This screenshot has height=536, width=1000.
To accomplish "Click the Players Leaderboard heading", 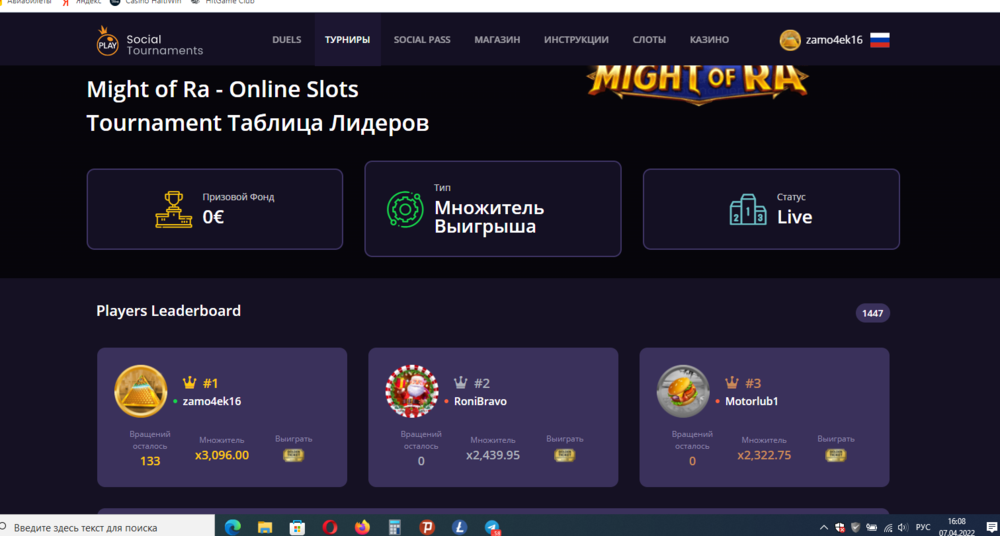I will (168, 311).
